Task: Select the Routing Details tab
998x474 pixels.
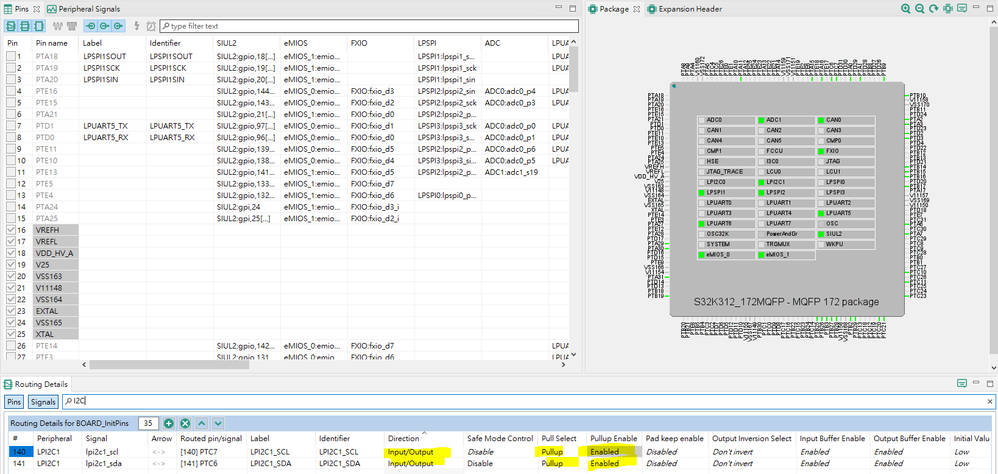Action: click(x=36, y=384)
